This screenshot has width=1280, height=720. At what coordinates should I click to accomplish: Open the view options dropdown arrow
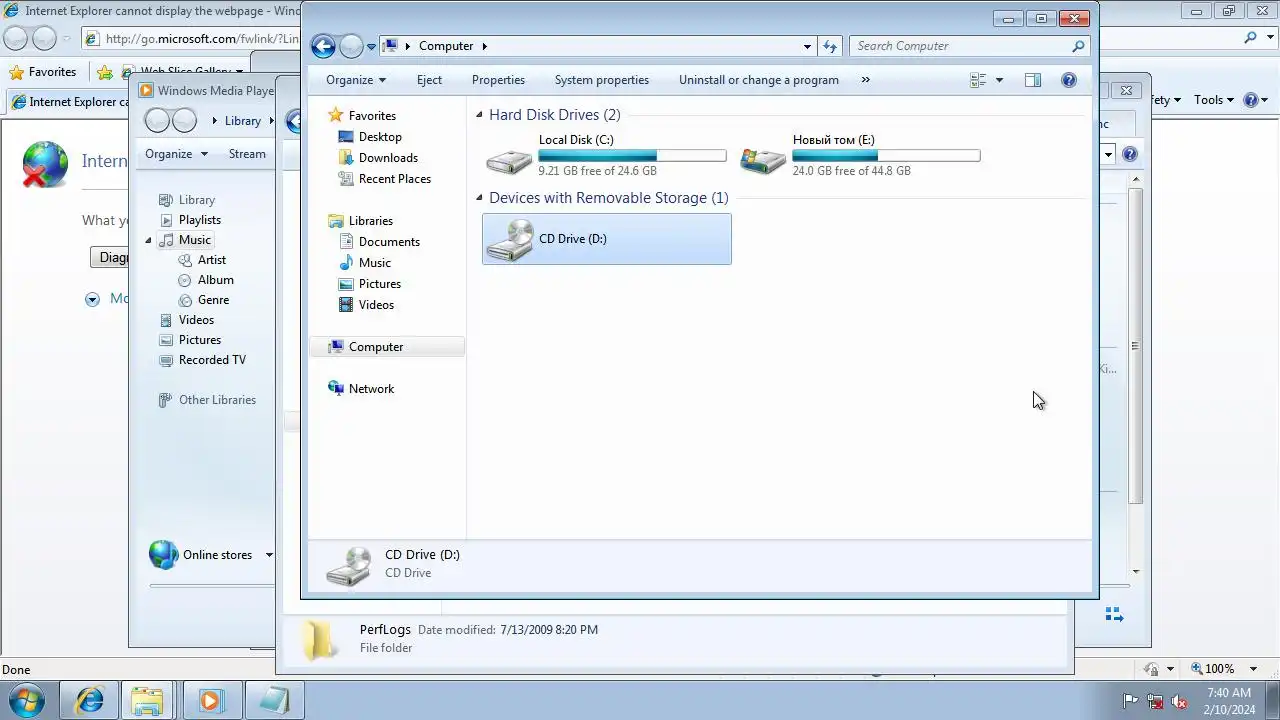point(999,80)
